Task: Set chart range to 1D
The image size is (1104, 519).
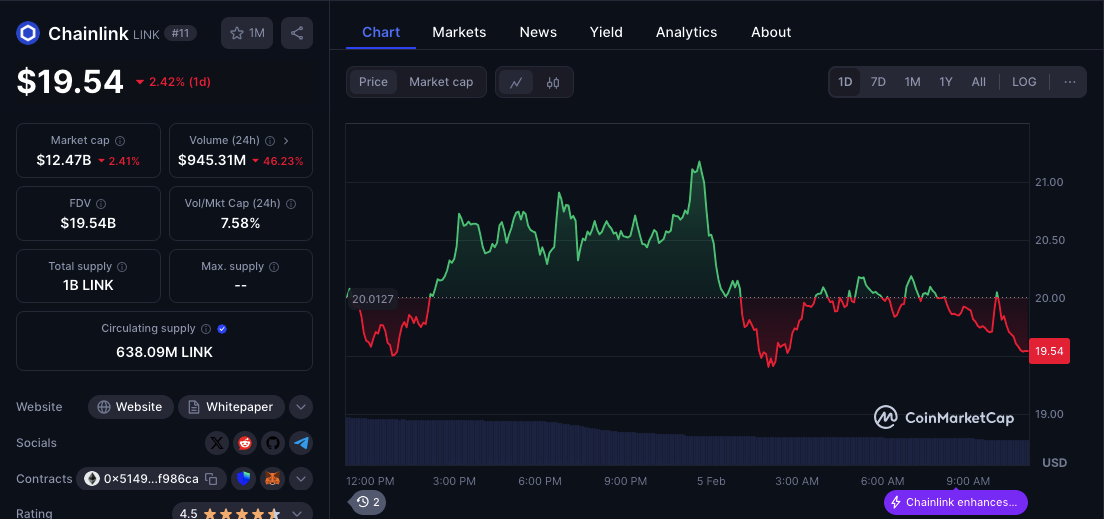Action: tap(845, 82)
